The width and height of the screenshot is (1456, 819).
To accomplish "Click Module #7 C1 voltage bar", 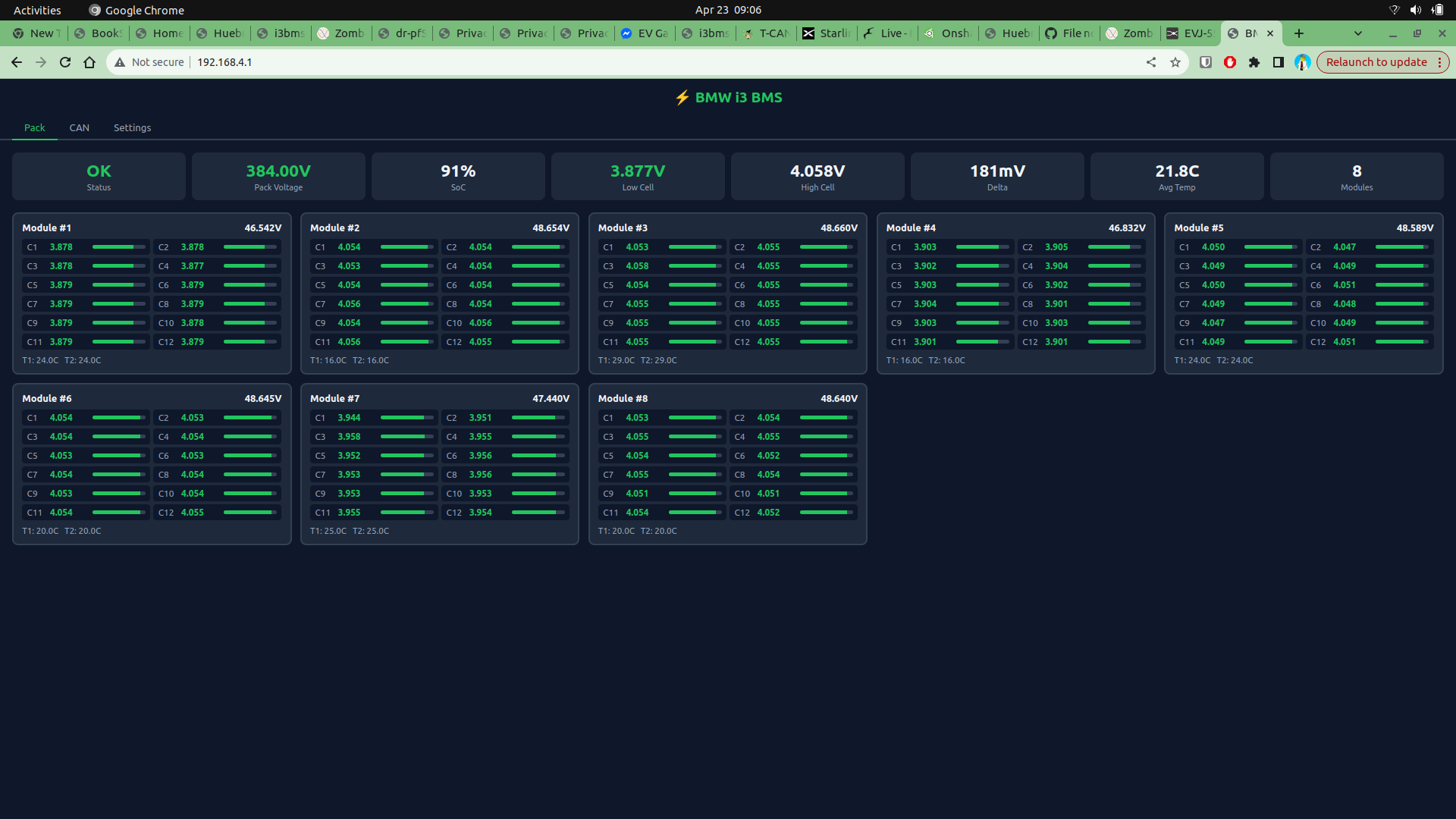I will pos(408,418).
